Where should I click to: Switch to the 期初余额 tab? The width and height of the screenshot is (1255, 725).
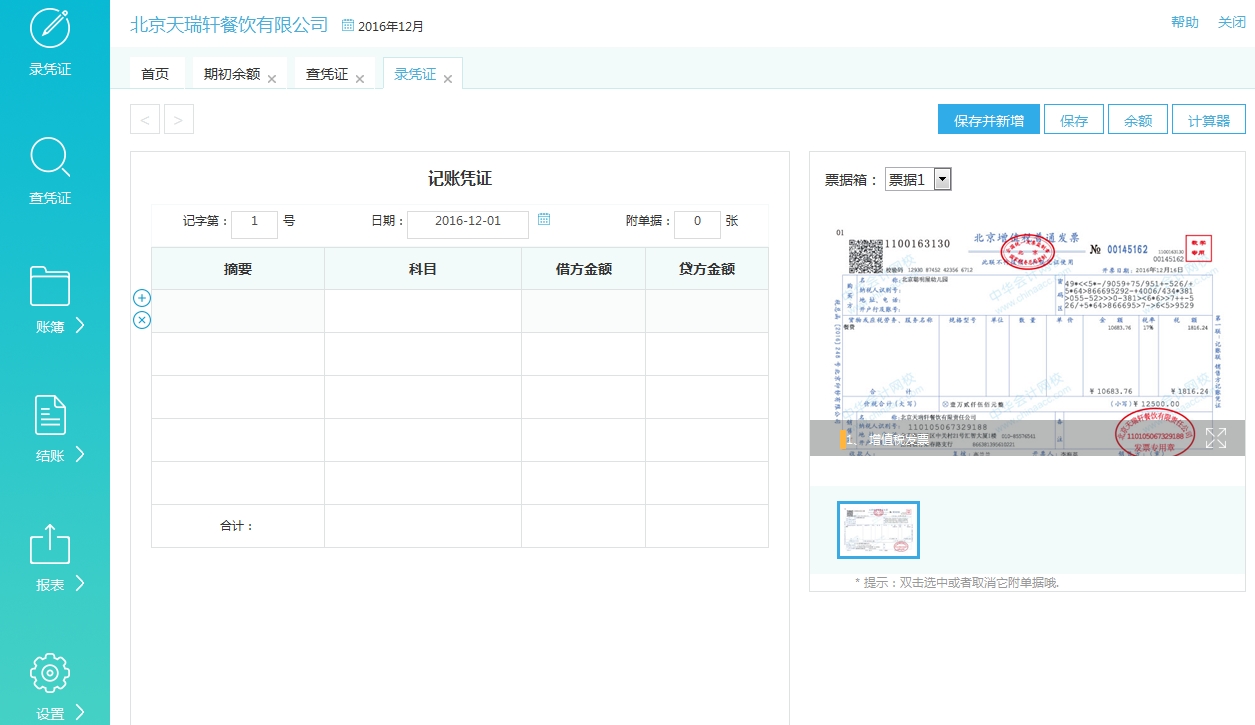point(232,74)
